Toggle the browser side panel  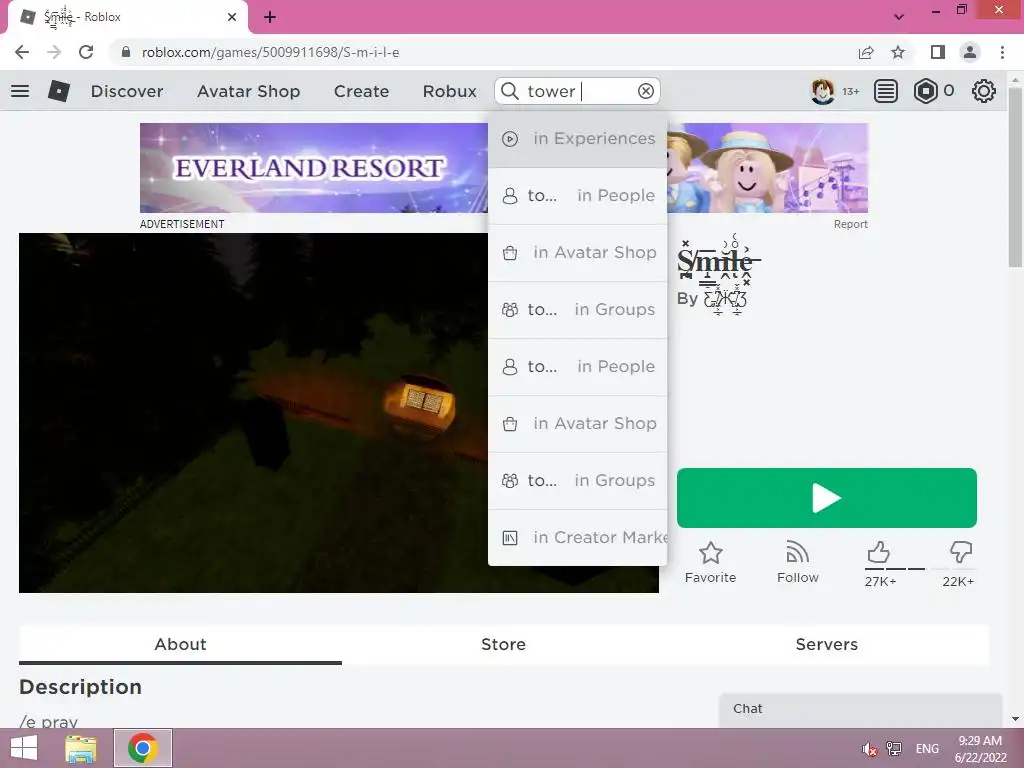click(x=938, y=52)
